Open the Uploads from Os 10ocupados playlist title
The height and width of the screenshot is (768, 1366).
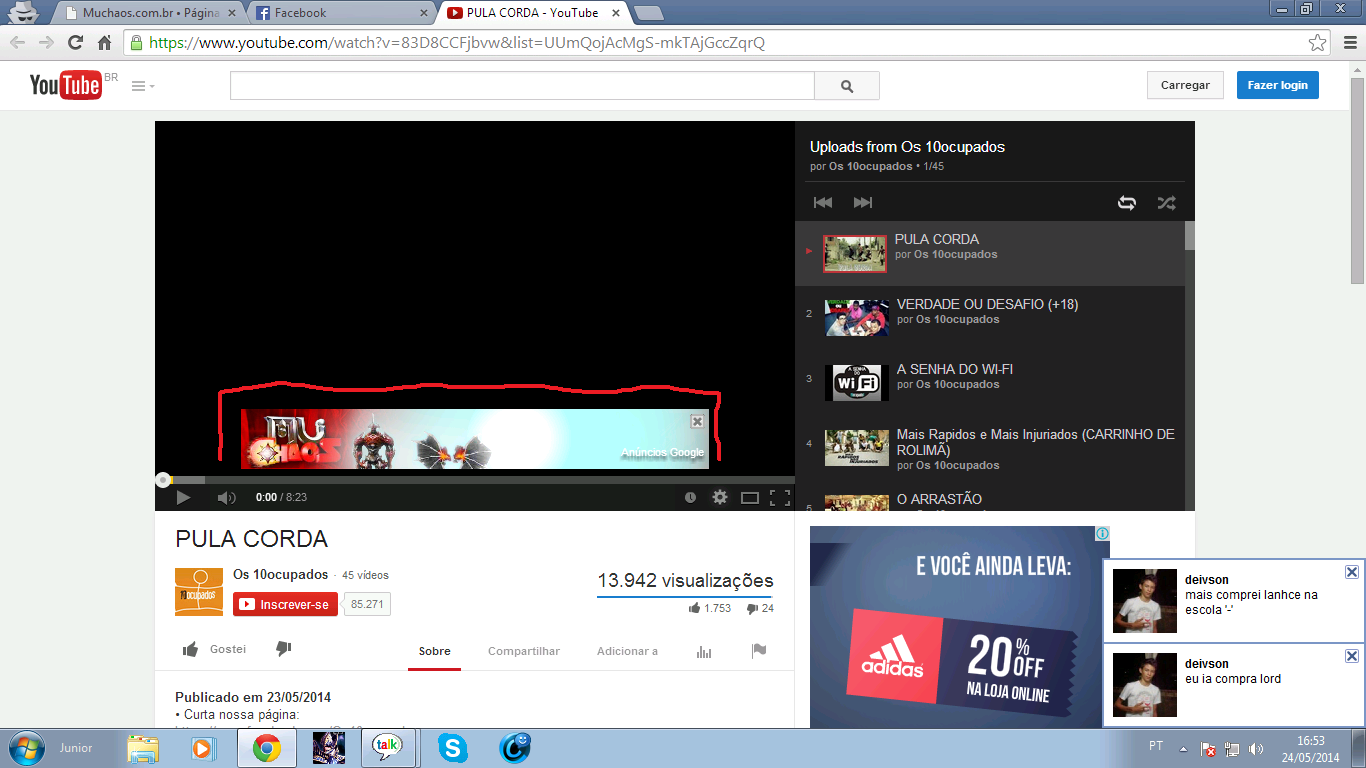tap(907, 147)
